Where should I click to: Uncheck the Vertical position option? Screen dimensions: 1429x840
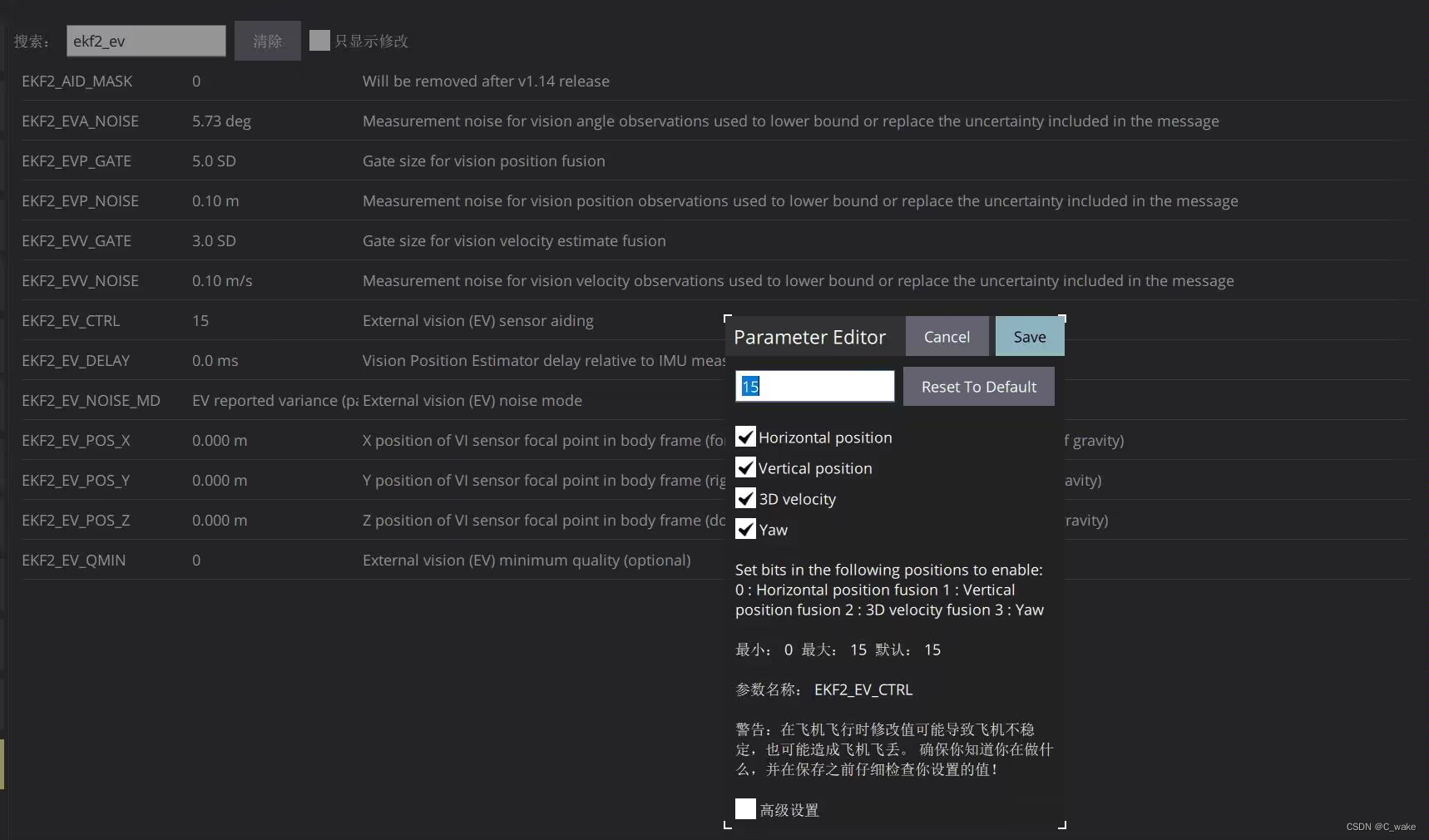pyautogui.click(x=745, y=467)
